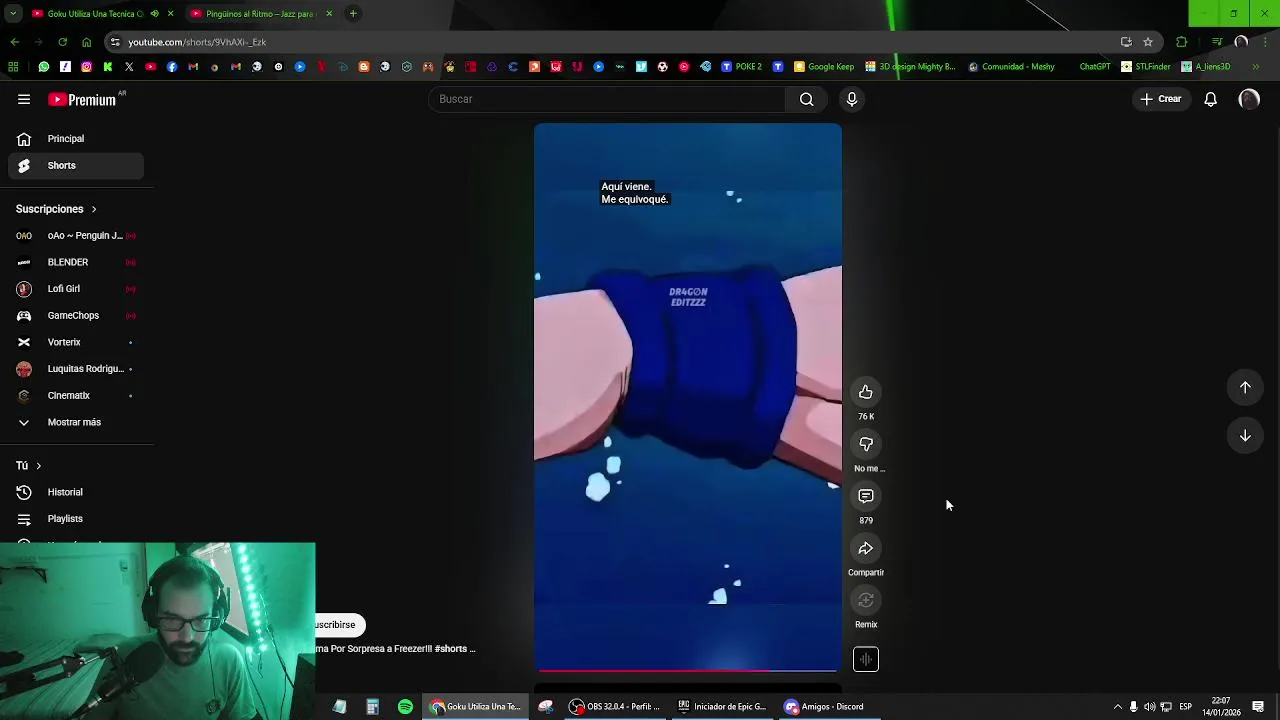The height and width of the screenshot is (720, 1280).
Task: Open the ChatGPT bookmark
Action: click(x=1094, y=67)
